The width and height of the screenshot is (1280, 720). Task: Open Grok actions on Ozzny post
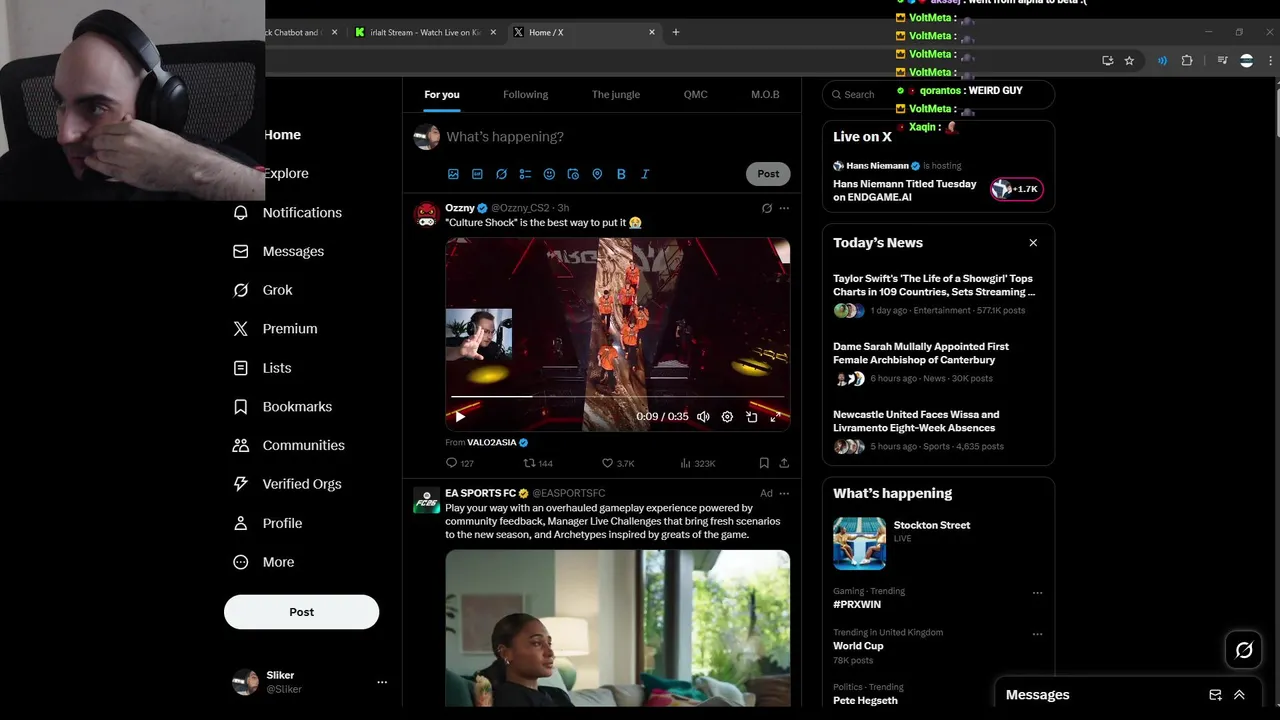pyautogui.click(x=767, y=208)
